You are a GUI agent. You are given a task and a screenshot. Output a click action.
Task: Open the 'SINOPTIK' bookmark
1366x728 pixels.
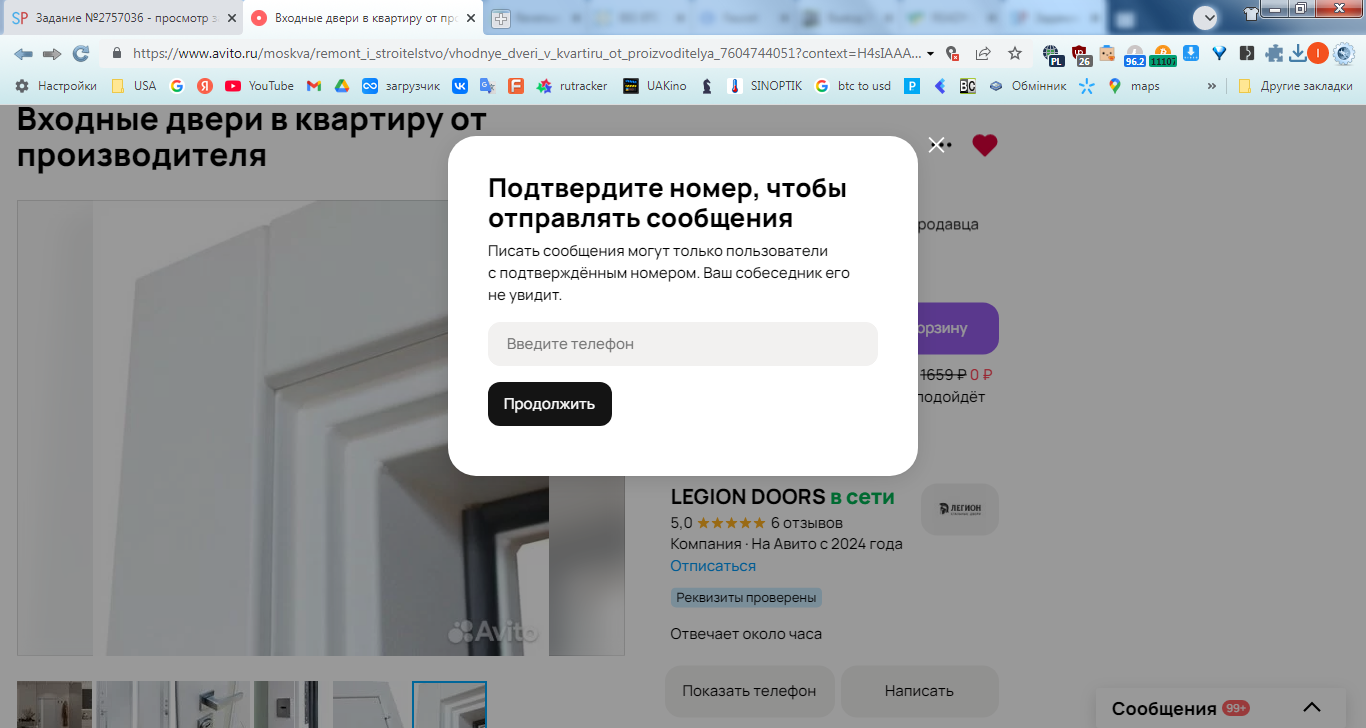tap(765, 86)
